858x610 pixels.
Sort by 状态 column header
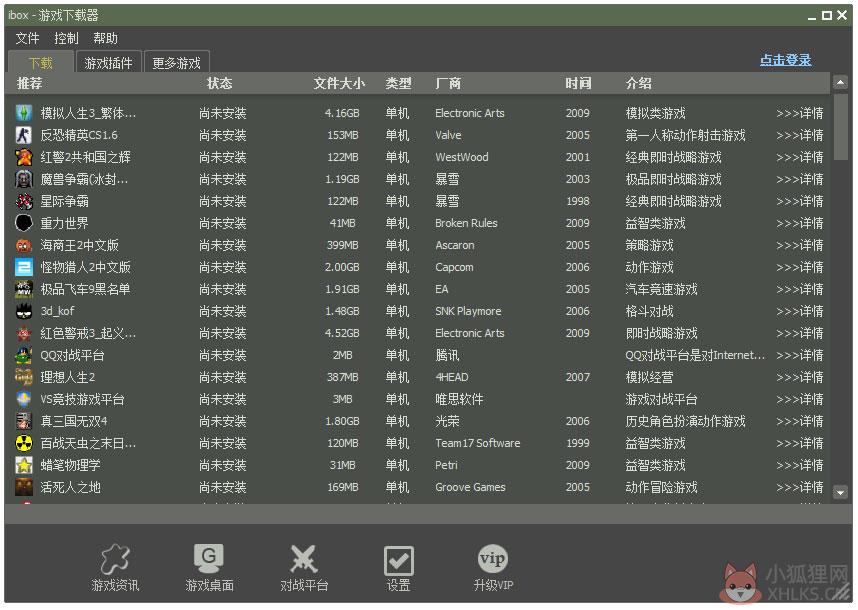point(219,83)
